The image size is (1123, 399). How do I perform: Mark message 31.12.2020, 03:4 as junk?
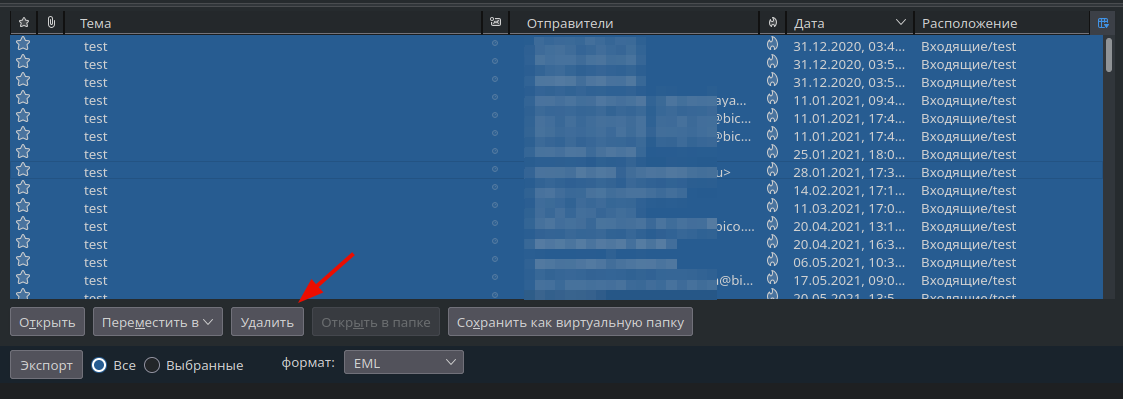[x=772, y=44]
